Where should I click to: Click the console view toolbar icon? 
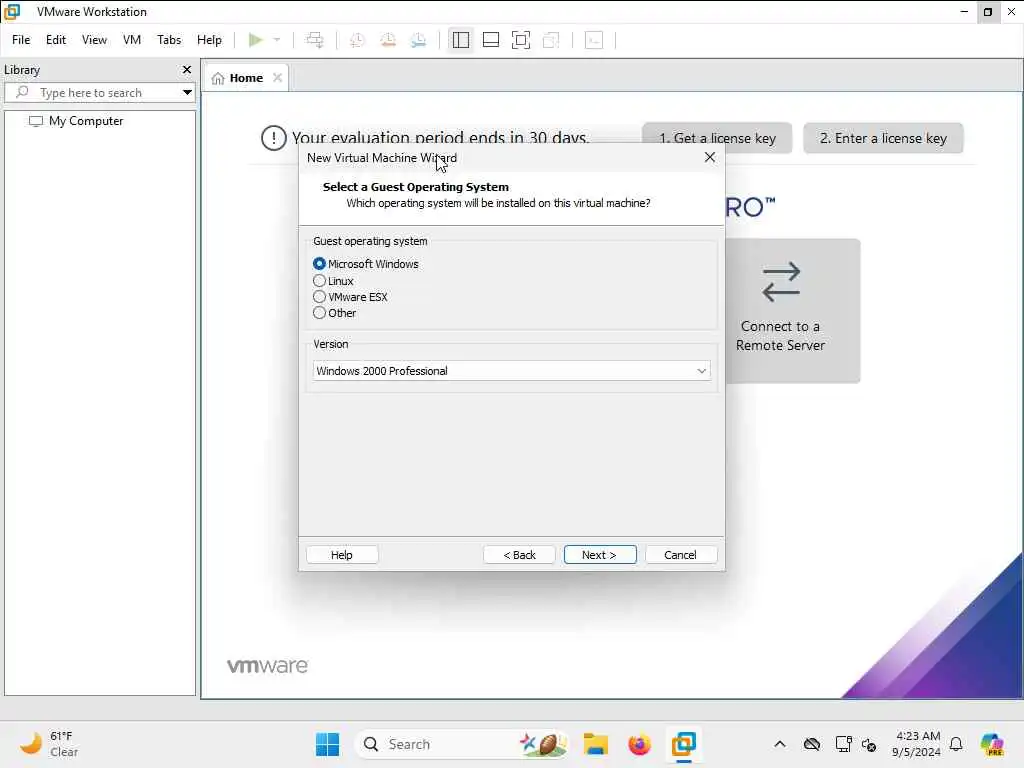[x=594, y=40]
